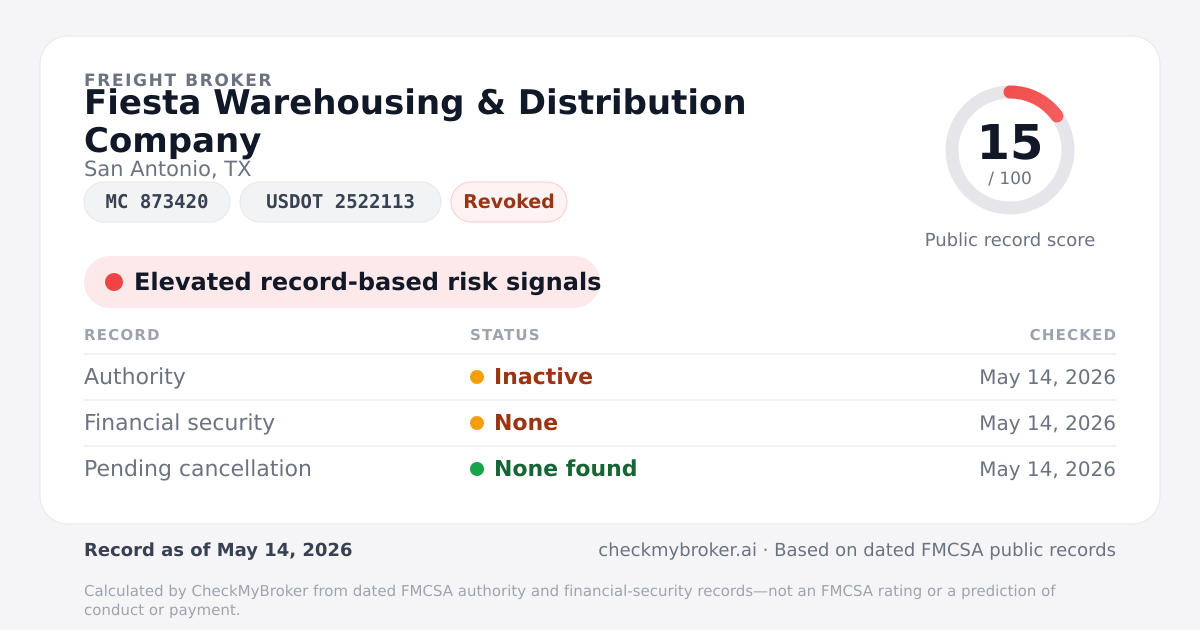Click the Record as of May 14, 2026 text
The image size is (1200, 630).
(218, 550)
